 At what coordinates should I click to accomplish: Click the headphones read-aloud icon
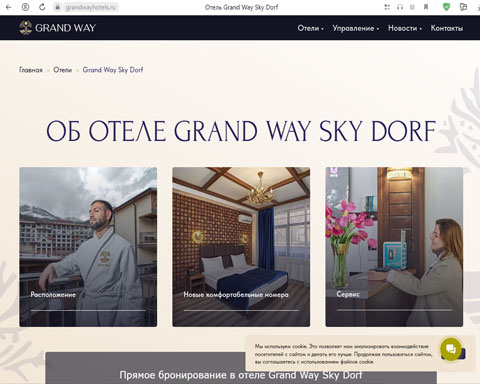[x=400, y=7]
